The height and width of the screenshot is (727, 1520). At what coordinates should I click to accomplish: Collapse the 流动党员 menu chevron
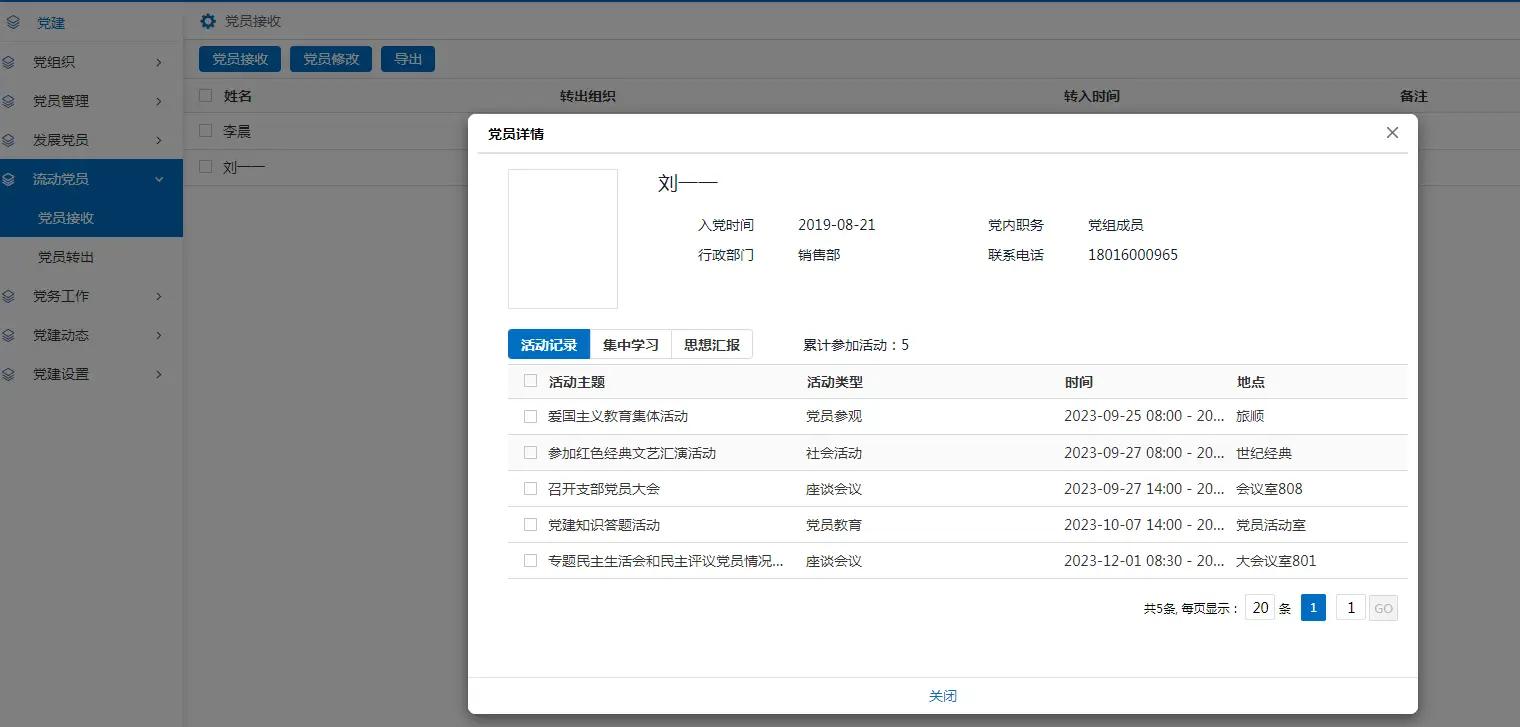click(159, 179)
